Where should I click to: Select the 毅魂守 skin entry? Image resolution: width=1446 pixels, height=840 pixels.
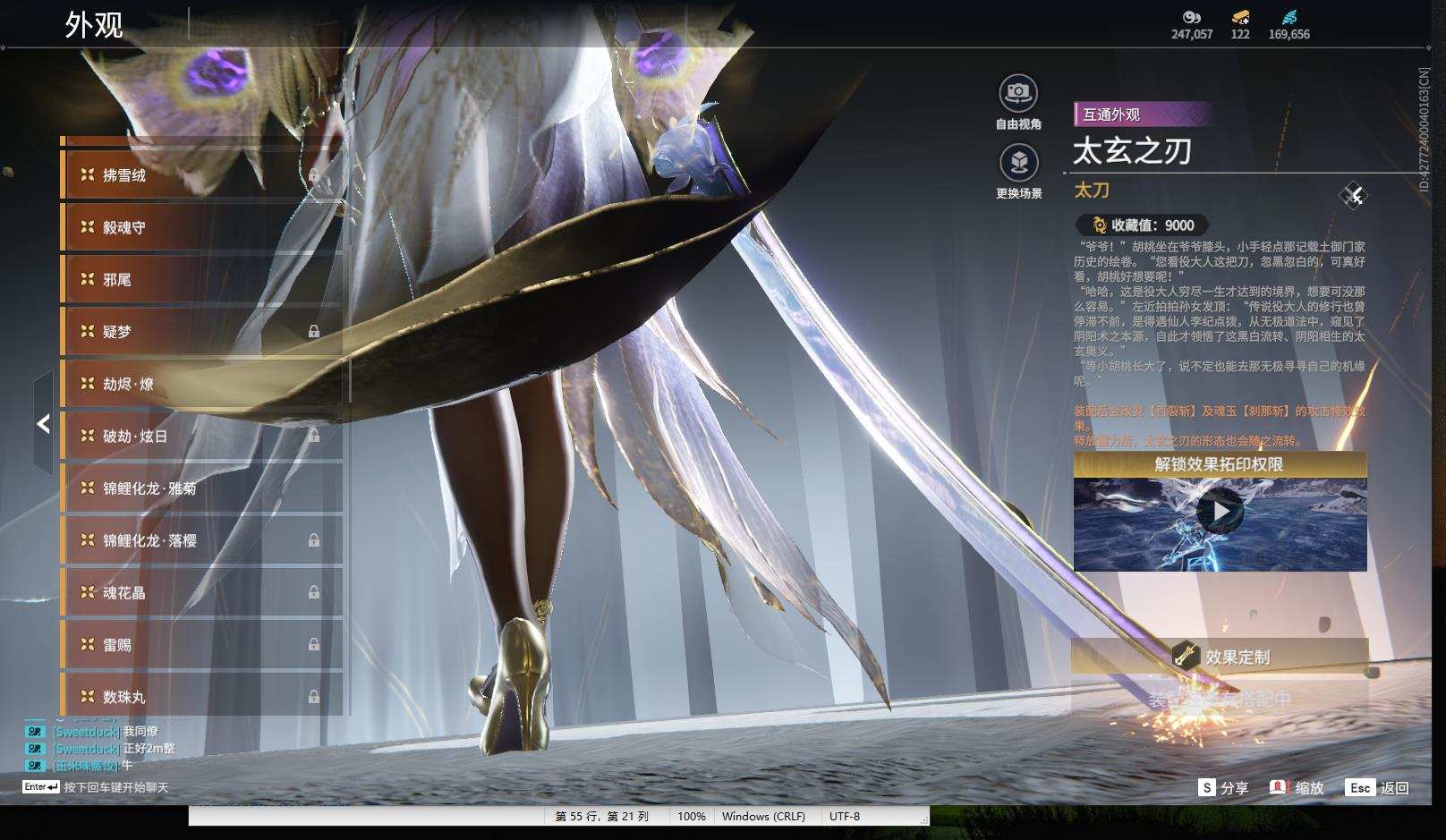[x=201, y=227]
